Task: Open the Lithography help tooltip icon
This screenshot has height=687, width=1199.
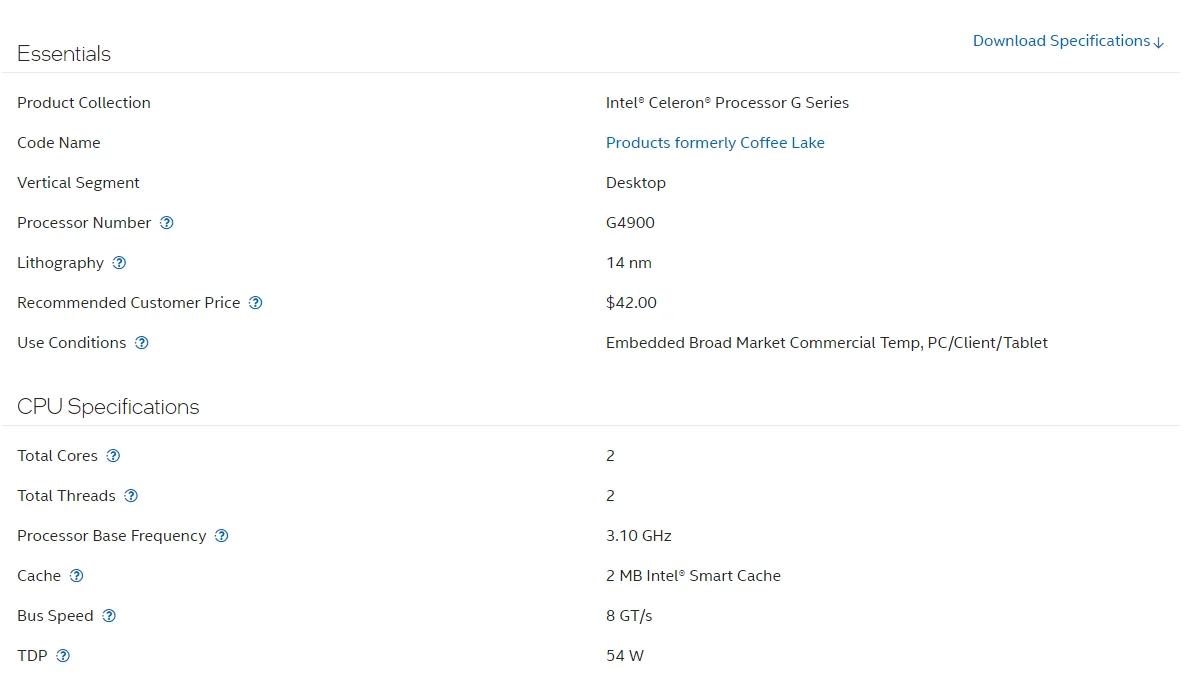Action: (x=119, y=263)
